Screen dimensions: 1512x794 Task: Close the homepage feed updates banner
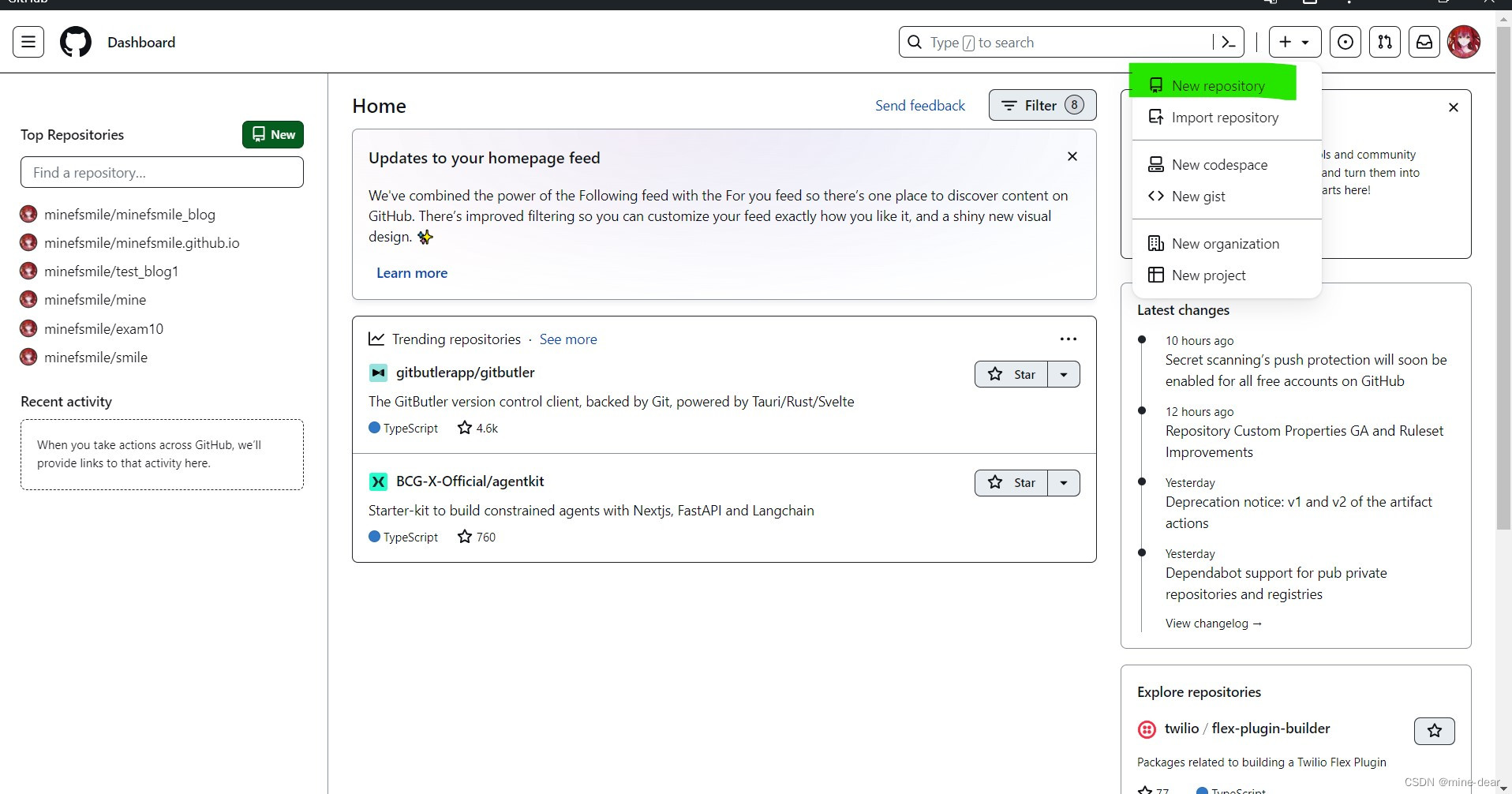pyautogui.click(x=1072, y=156)
